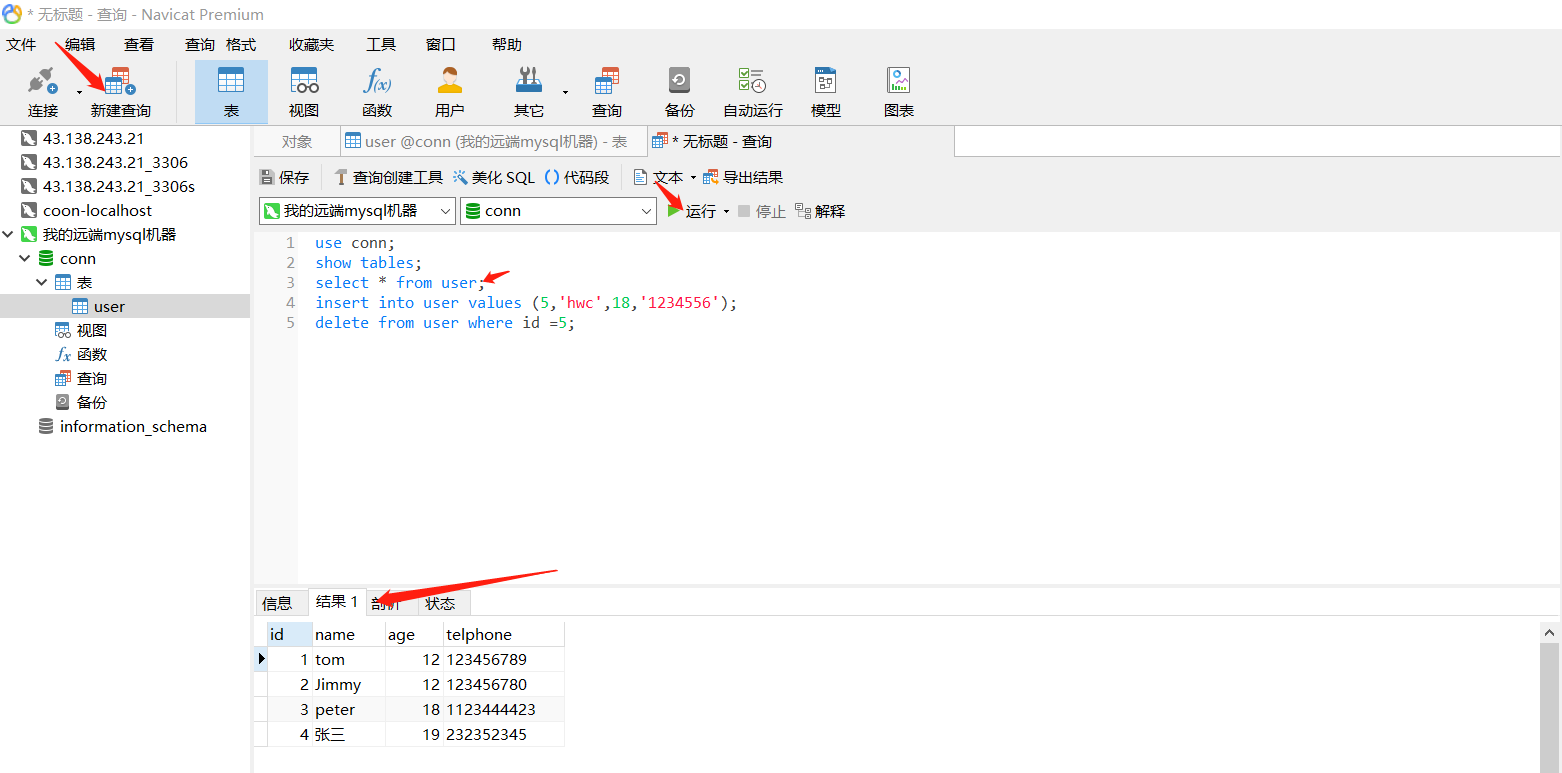Click the Connection (连接) toolbar icon
Image resolution: width=1562 pixels, height=773 pixels.
[x=43, y=92]
